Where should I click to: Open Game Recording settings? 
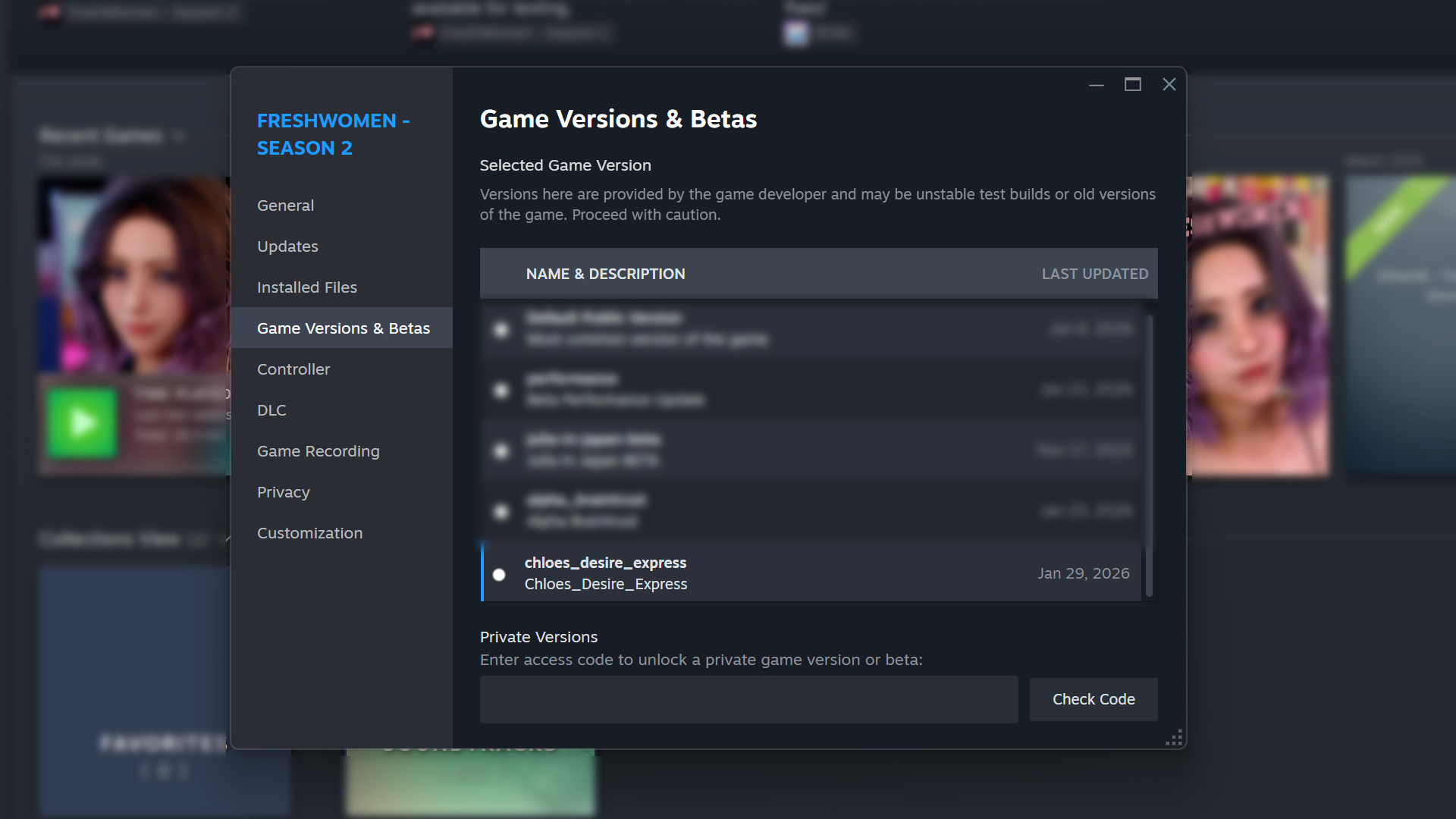click(x=318, y=451)
